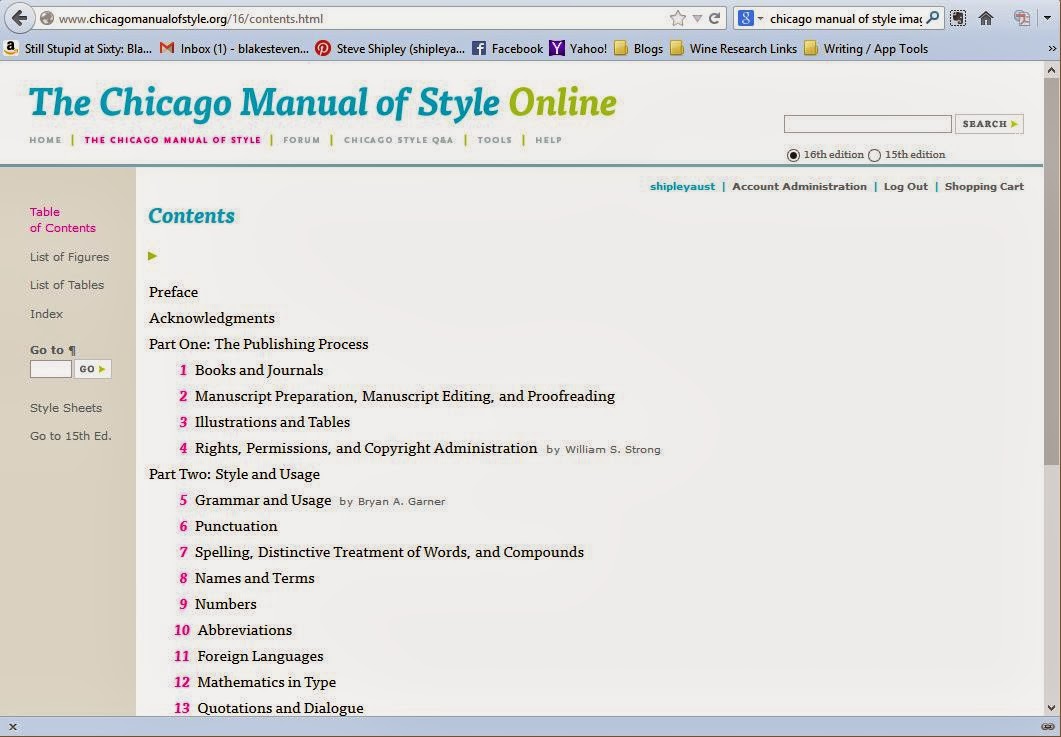Image resolution: width=1061 pixels, height=737 pixels.
Task: Open the Facebook bookmark
Action: [x=507, y=49]
